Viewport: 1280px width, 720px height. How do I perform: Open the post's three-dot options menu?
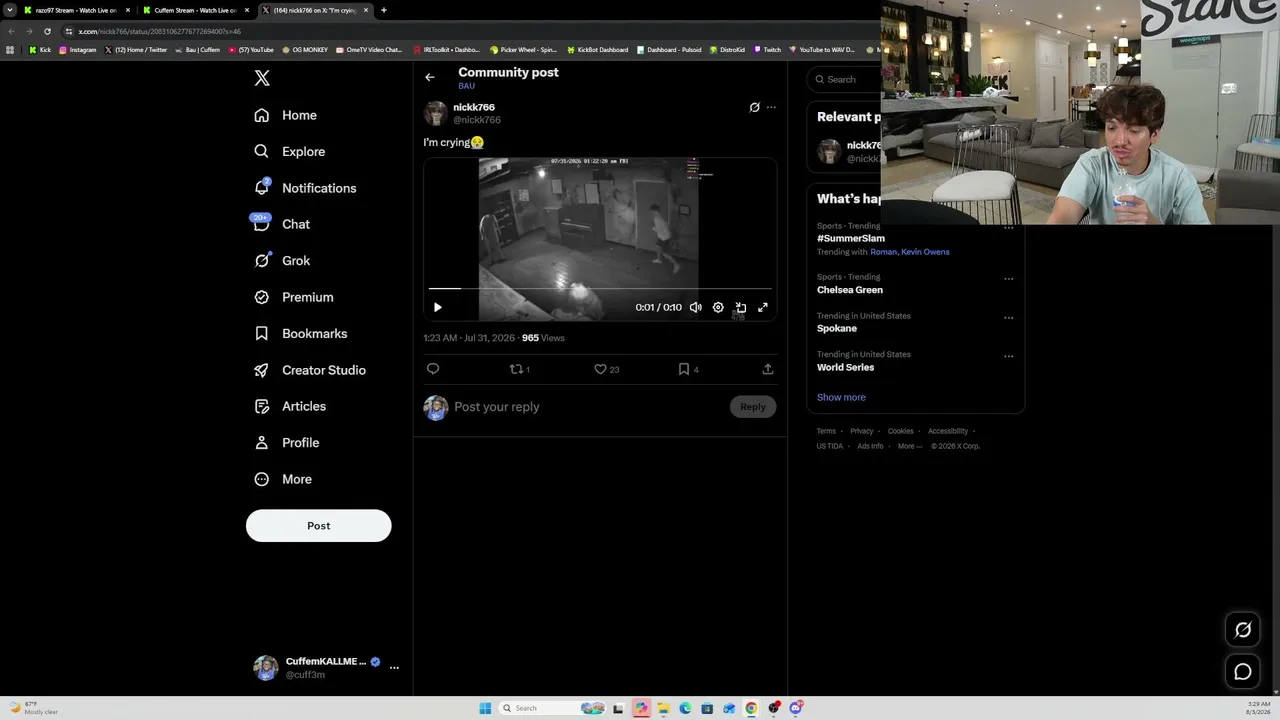pyautogui.click(x=771, y=107)
